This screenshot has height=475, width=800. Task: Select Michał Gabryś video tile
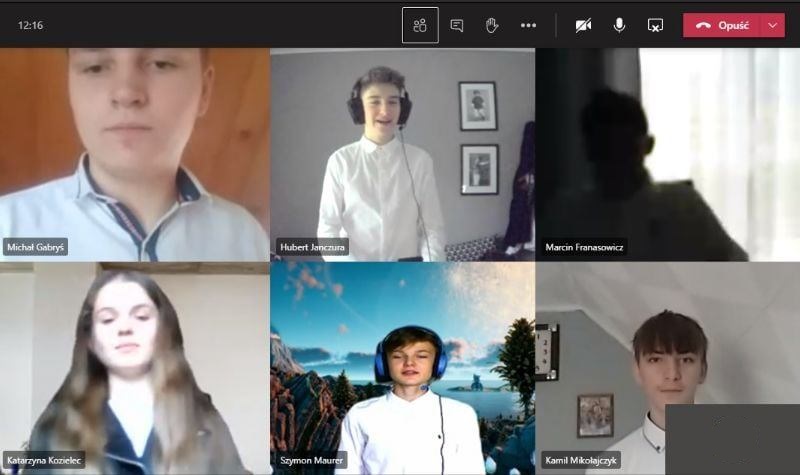coord(134,155)
